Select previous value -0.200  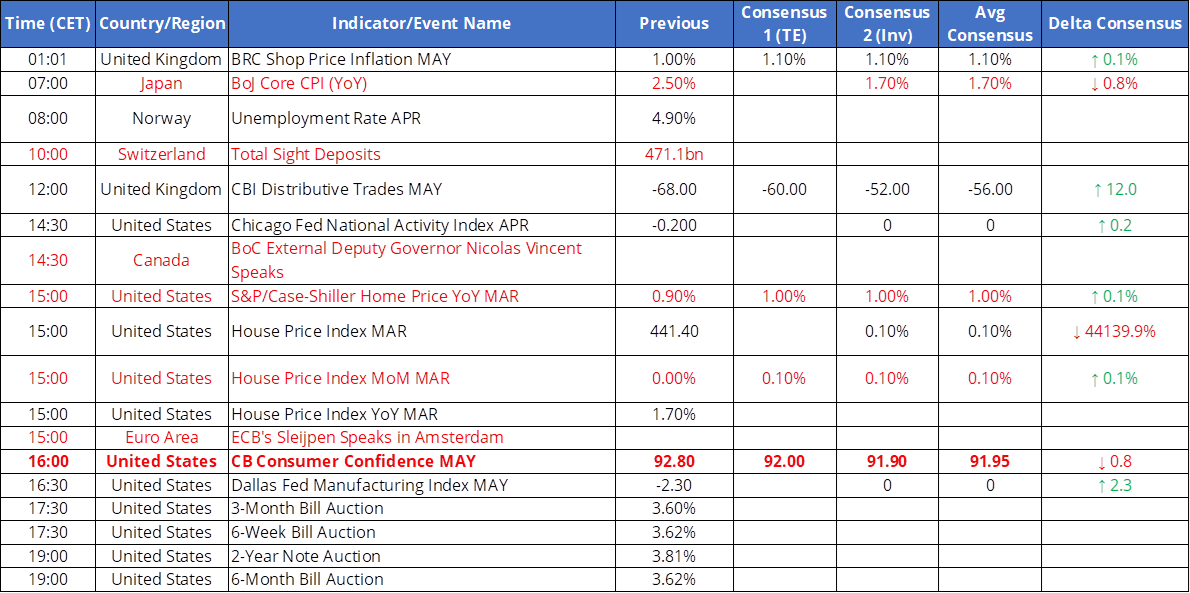point(674,225)
